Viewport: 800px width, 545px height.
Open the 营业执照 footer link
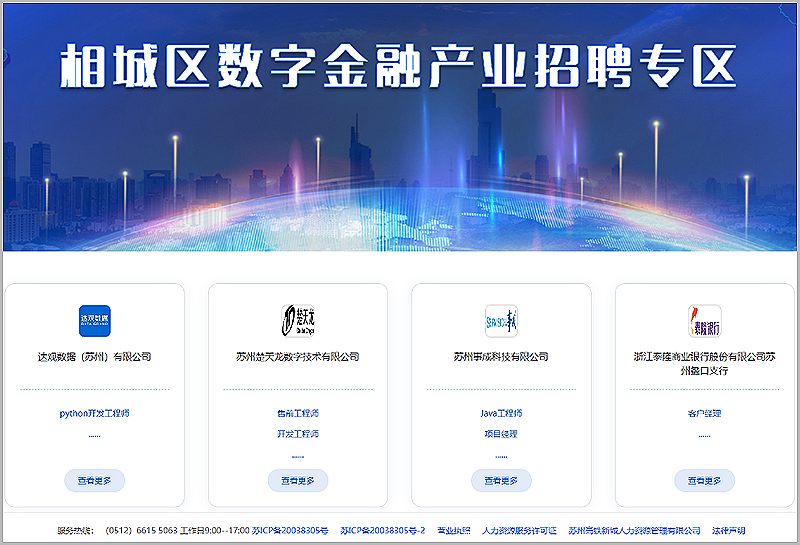[454, 531]
